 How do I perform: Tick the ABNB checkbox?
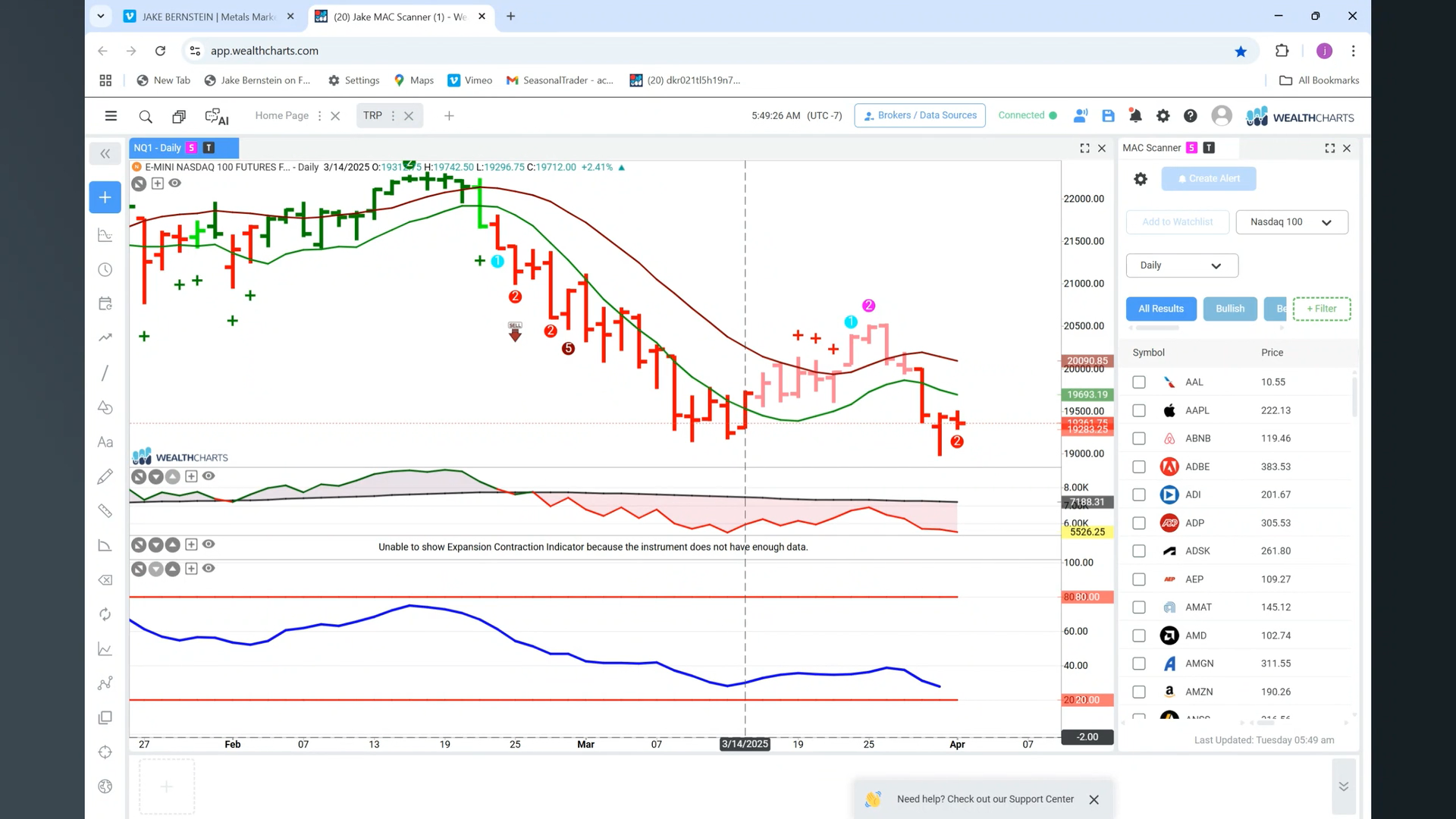click(x=1139, y=438)
